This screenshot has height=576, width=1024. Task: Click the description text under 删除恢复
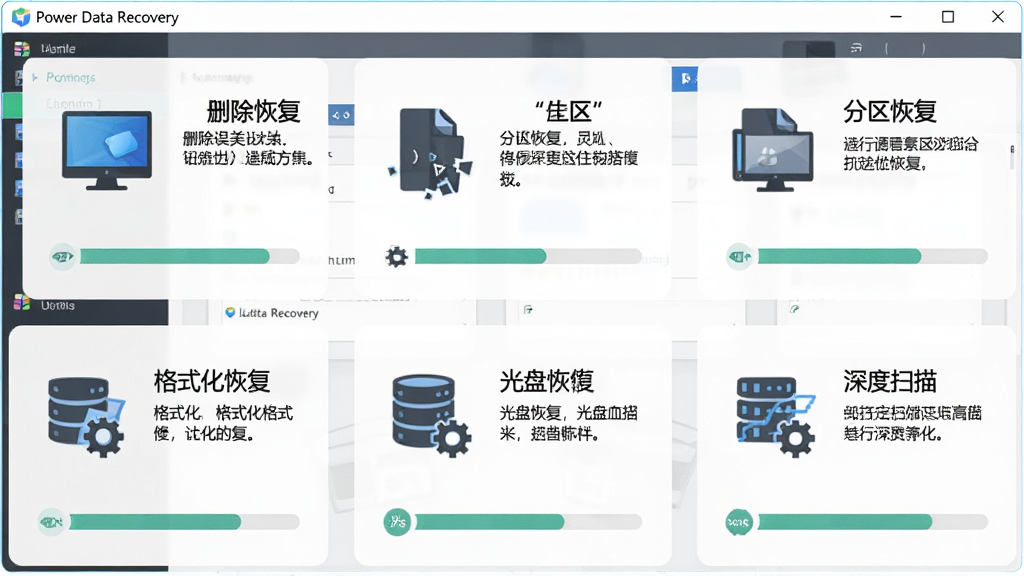tap(248, 148)
